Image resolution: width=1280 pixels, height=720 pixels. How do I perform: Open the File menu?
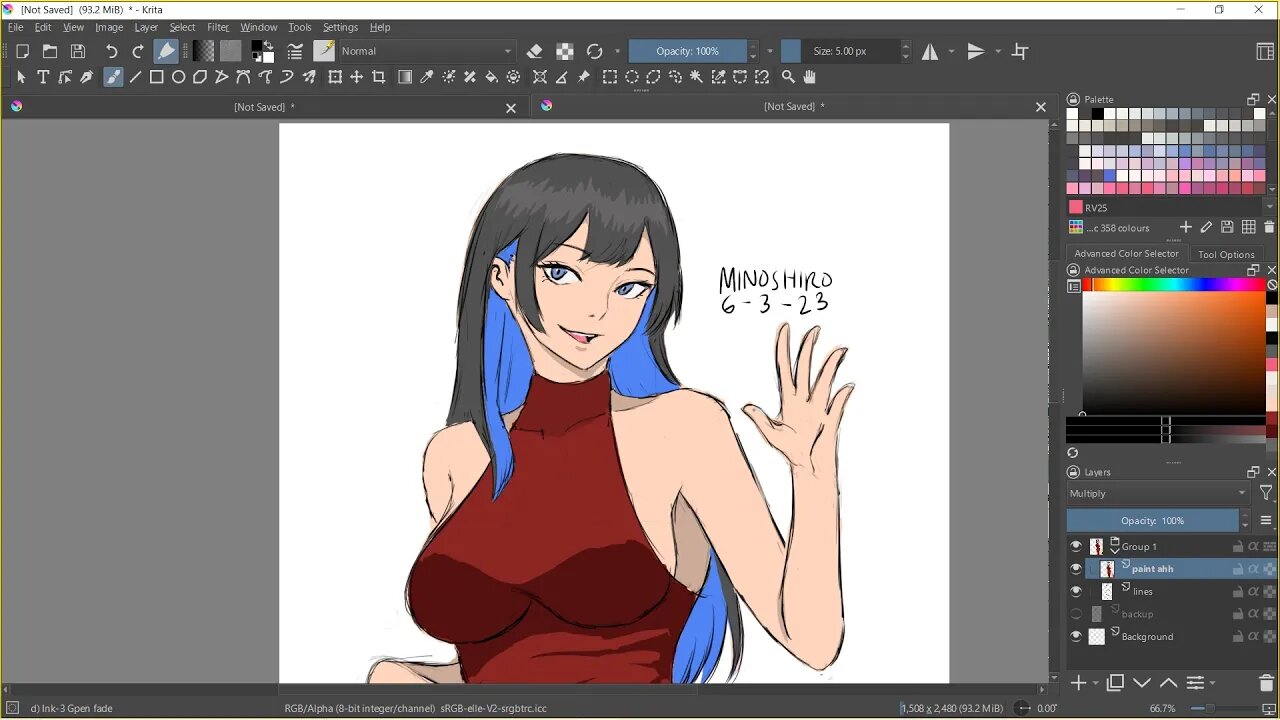16,27
